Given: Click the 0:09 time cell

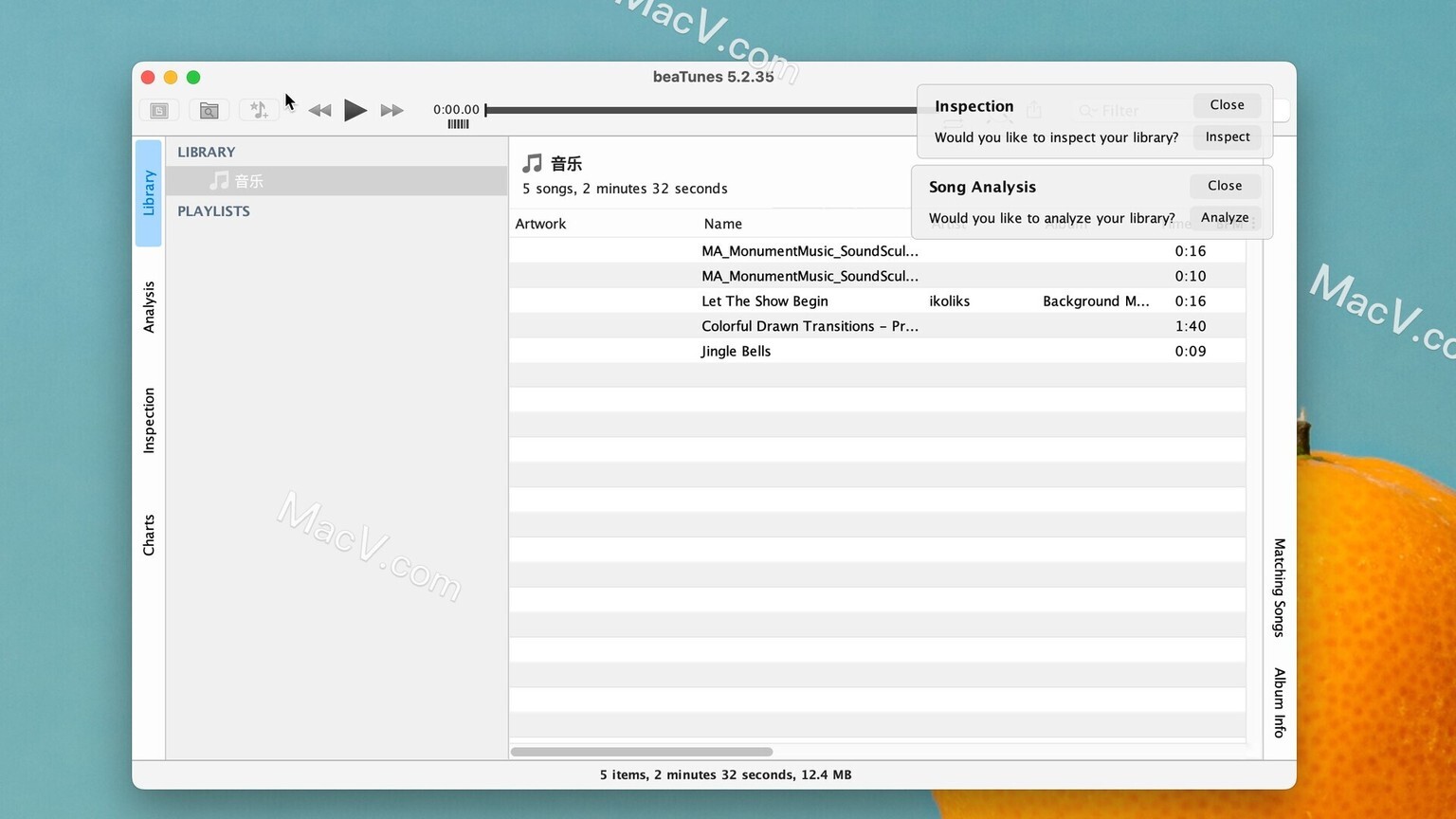Looking at the screenshot, I should pyautogui.click(x=1191, y=351).
